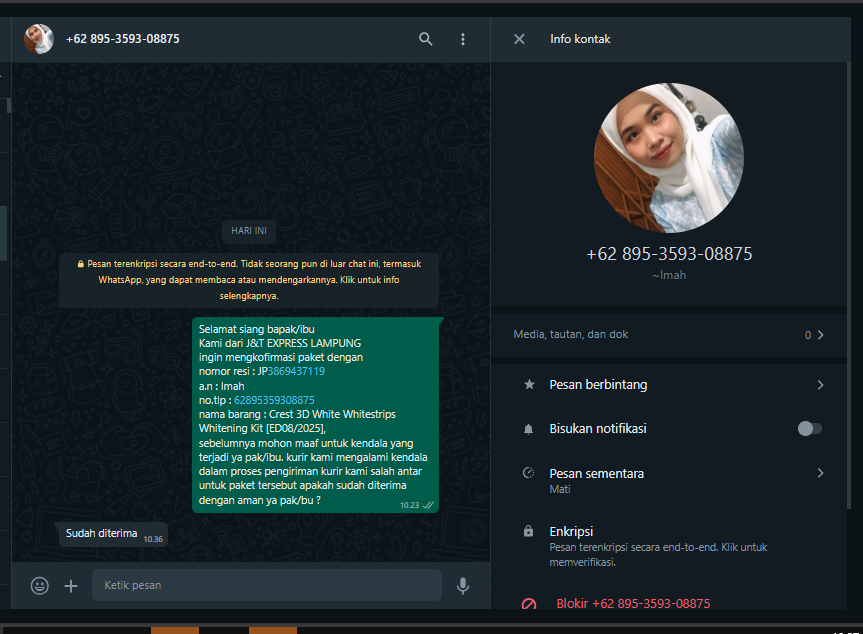Image resolution: width=863 pixels, height=634 pixels.
Task: Open Enkripsi verification entry
Action: (669, 545)
